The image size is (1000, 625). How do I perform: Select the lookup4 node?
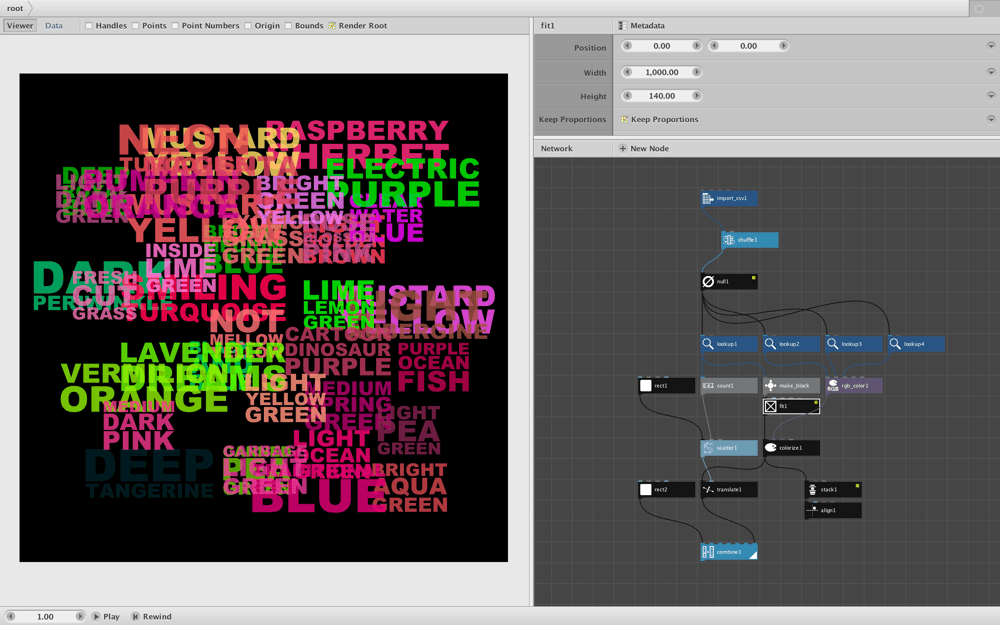pyautogui.click(x=916, y=344)
